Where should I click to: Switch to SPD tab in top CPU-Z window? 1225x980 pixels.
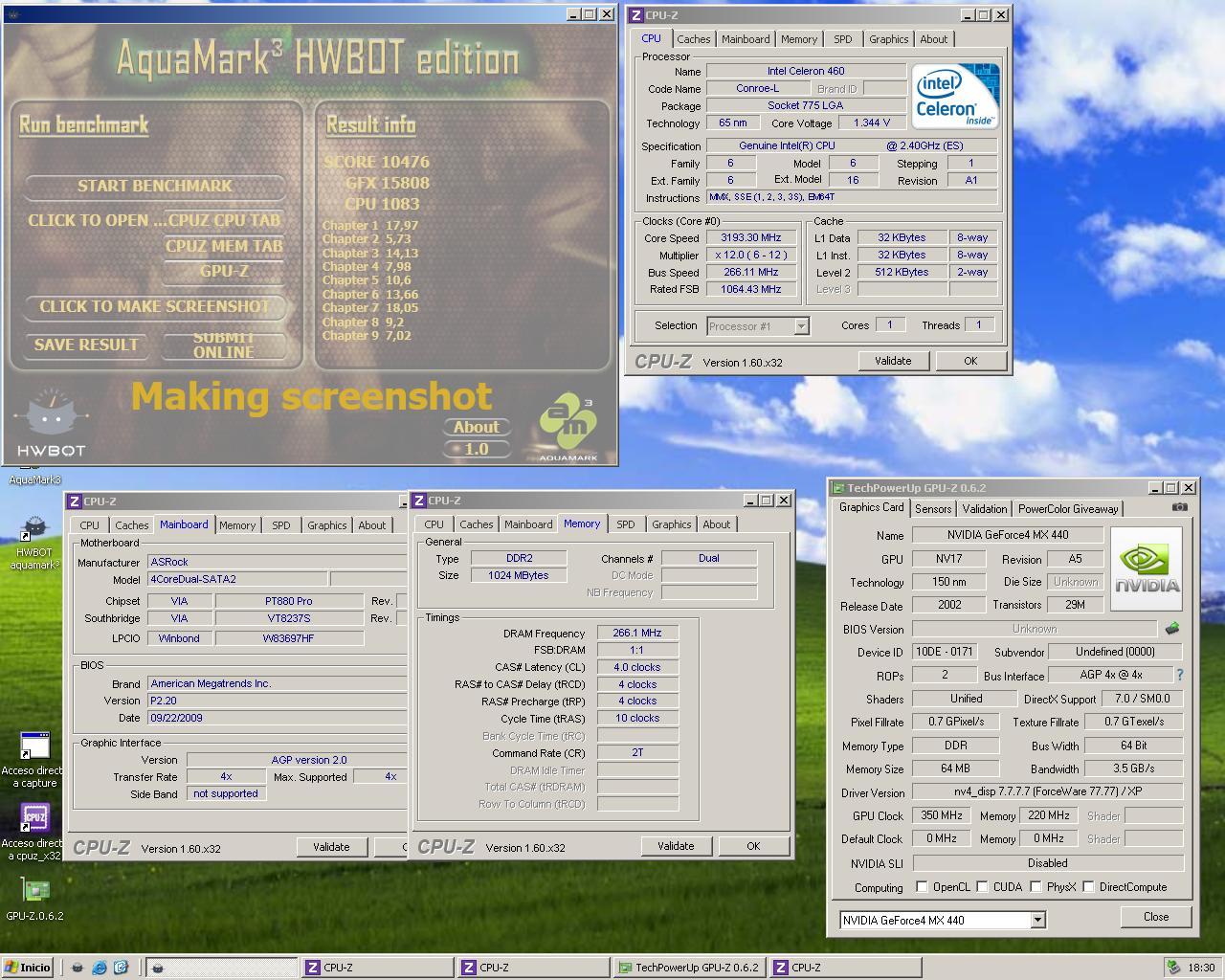pos(842,39)
